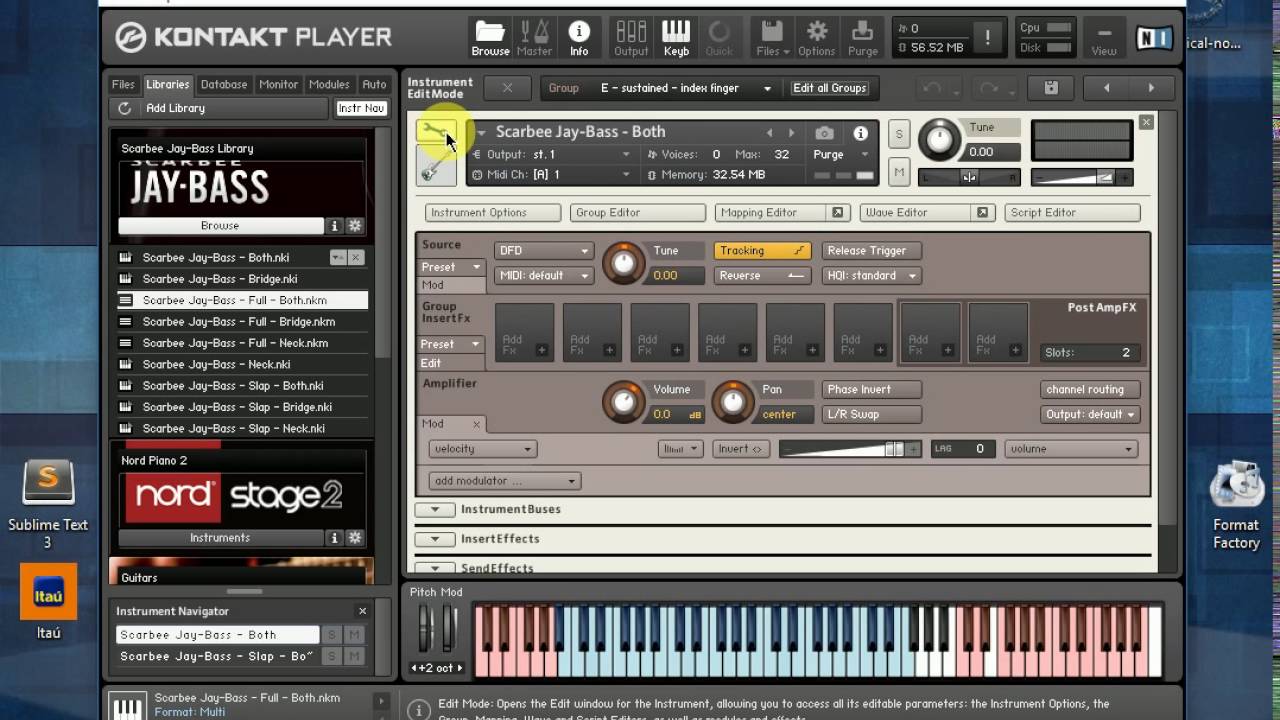Switch to the Modules tab

[329, 85]
